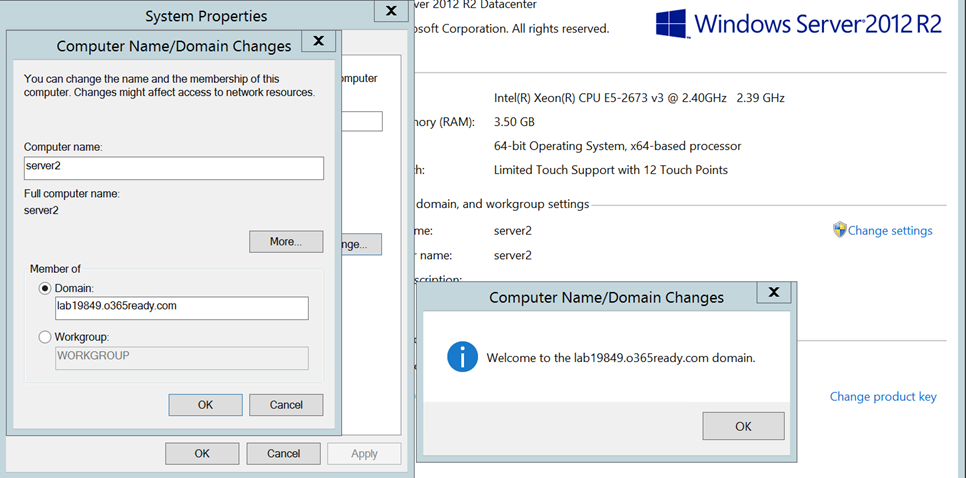966x478 pixels.
Task: Click OK in the Welcome domain message
Action: (743, 426)
